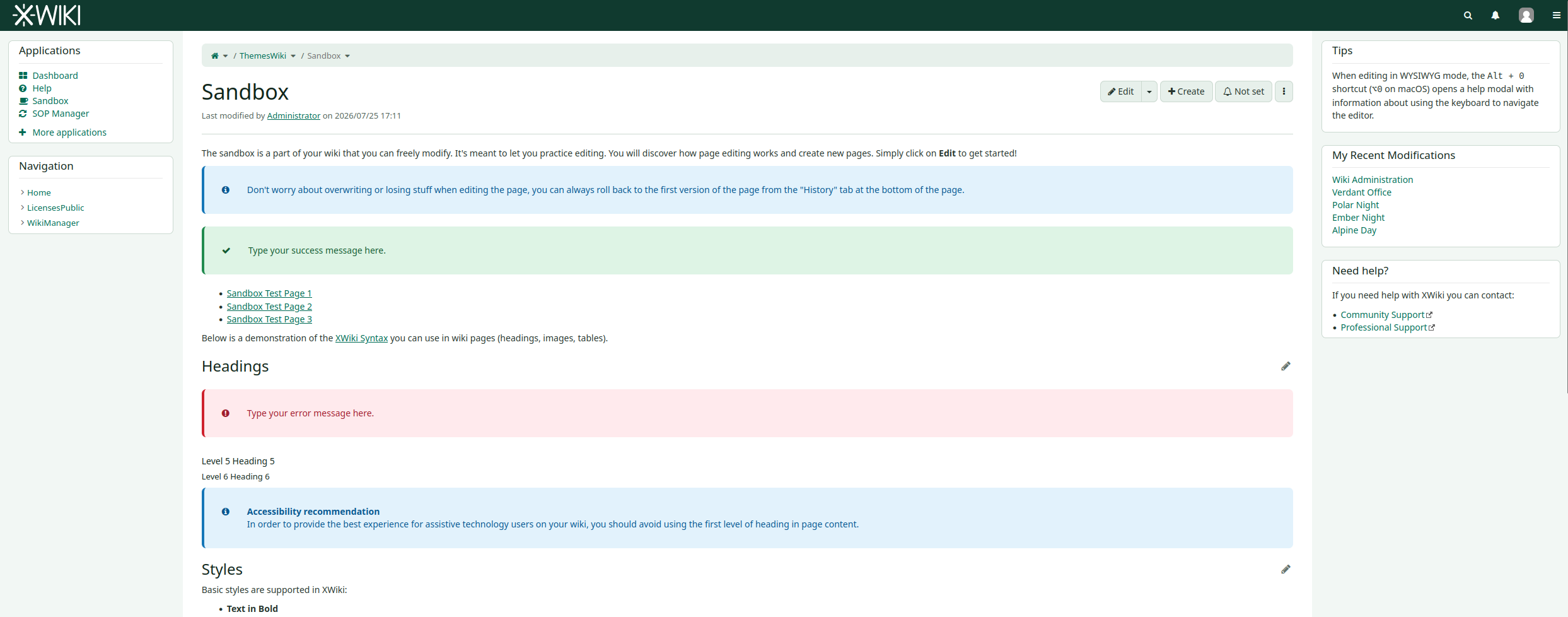Edit the Headings section with pencil icon
This screenshot has width=1568, height=617.
(x=1286, y=366)
